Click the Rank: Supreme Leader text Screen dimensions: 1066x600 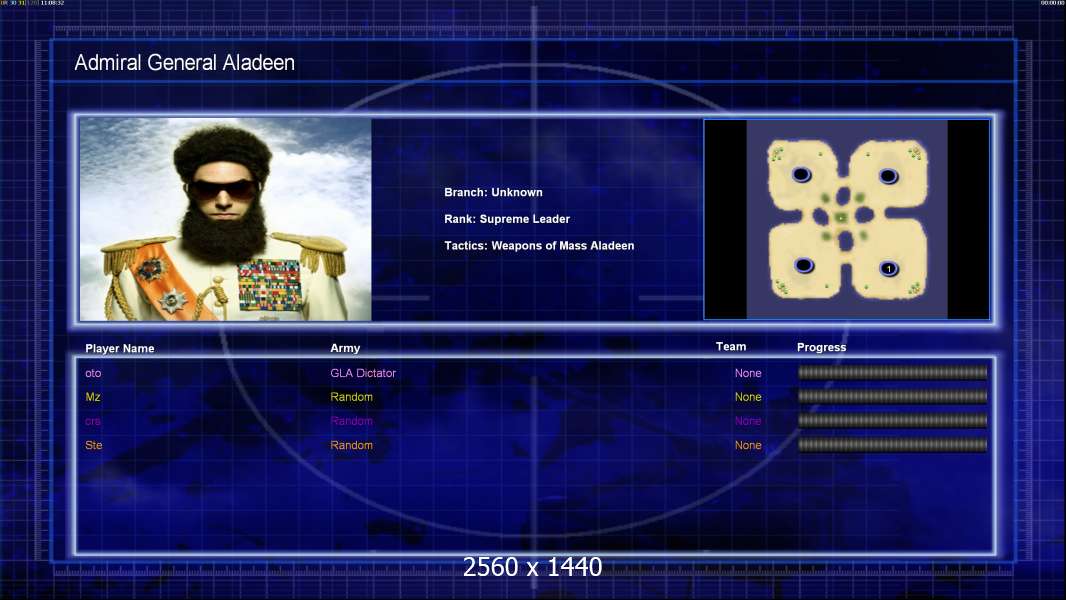[507, 219]
